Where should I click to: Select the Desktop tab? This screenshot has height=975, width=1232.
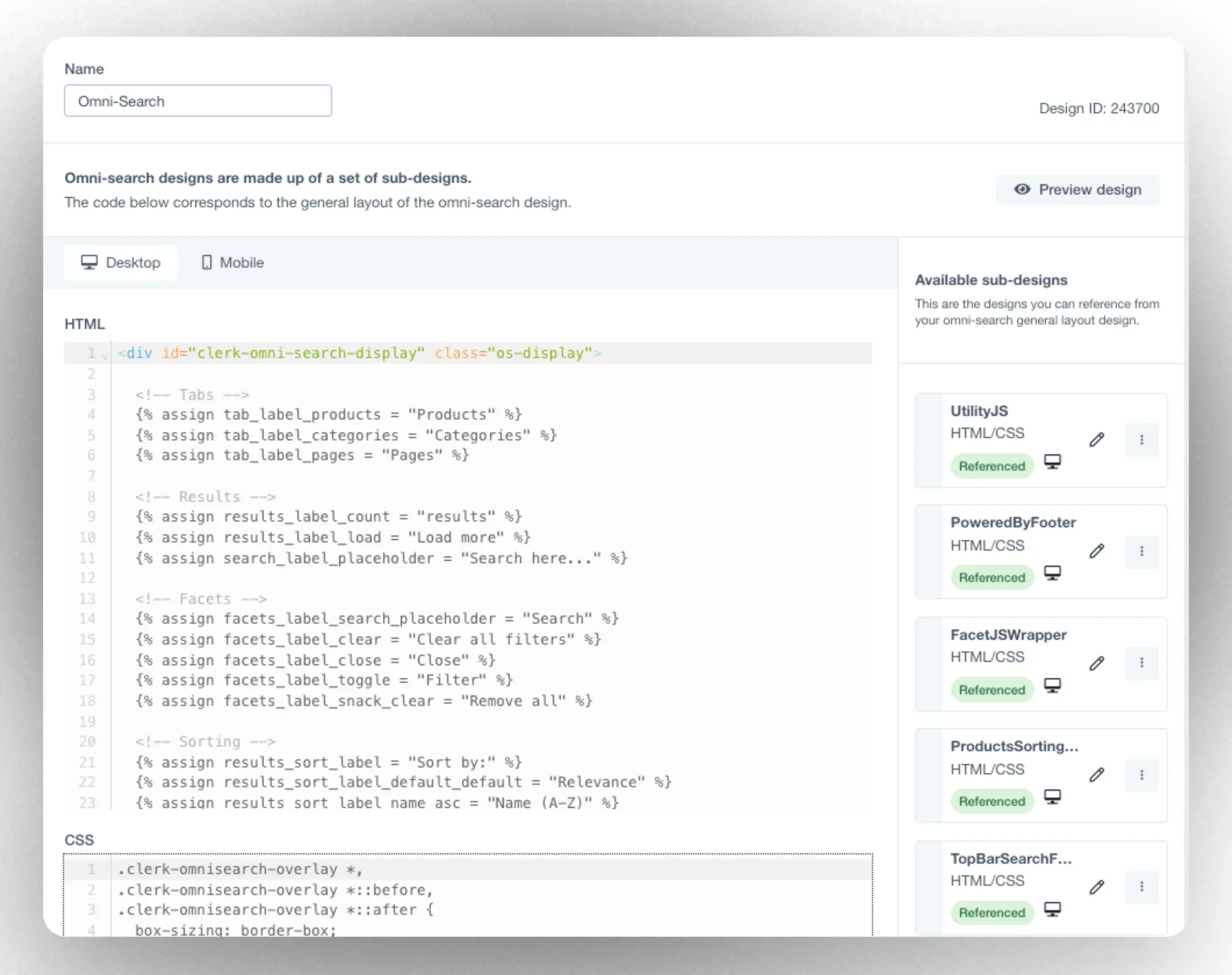tap(121, 263)
